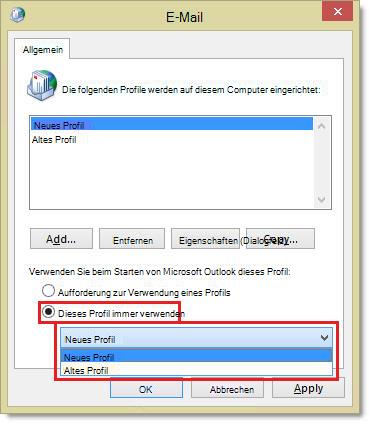The width and height of the screenshot is (369, 423).
Task: Switch to the Allgemein tab
Action: tap(43, 50)
